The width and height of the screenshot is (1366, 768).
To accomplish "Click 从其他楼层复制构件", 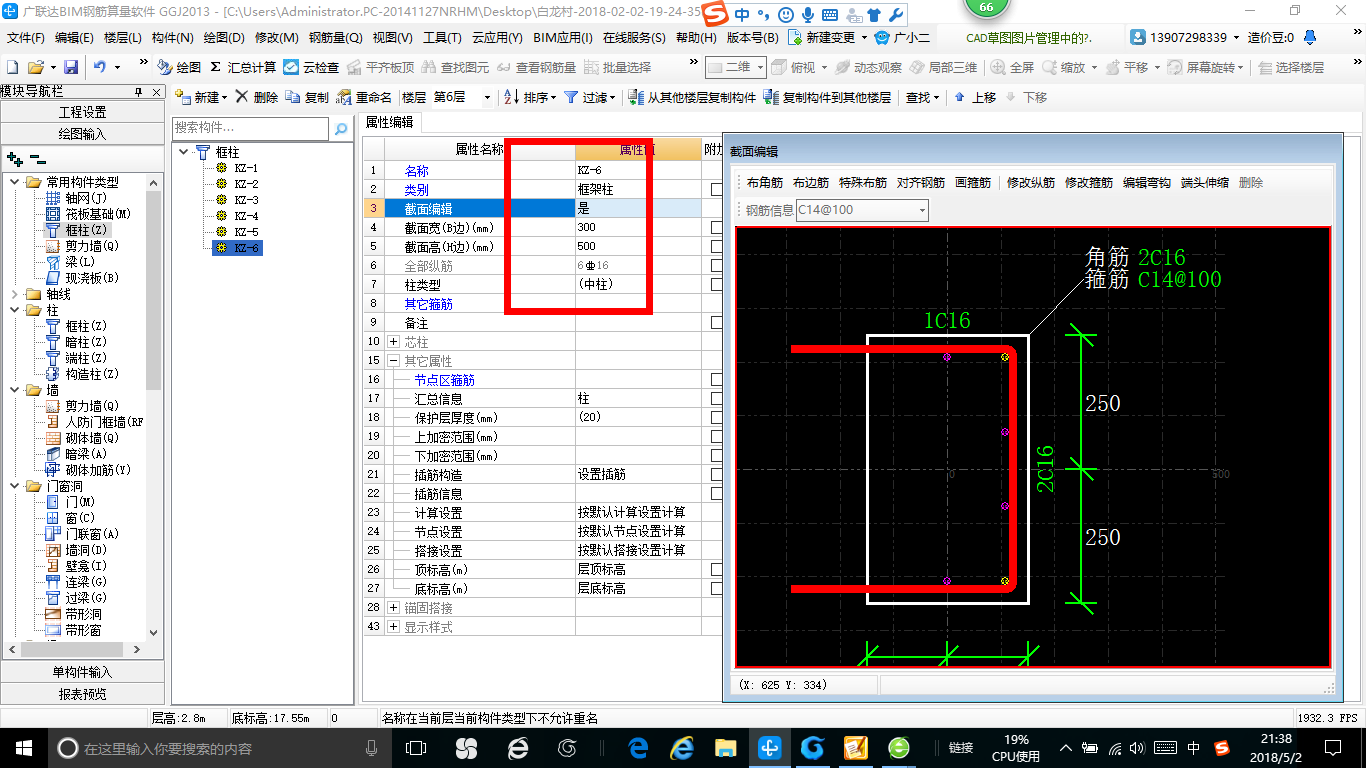I will (x=692, y=97).
